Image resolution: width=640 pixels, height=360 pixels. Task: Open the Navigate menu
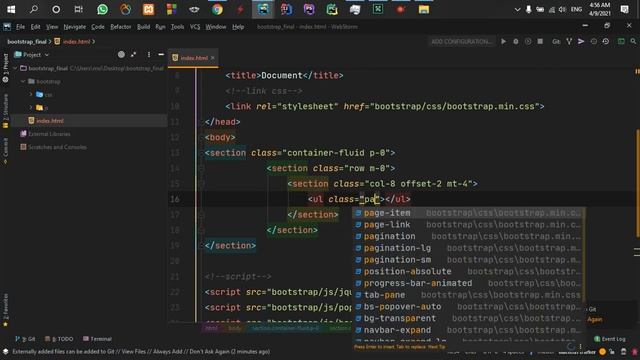[x=75, y=27]
